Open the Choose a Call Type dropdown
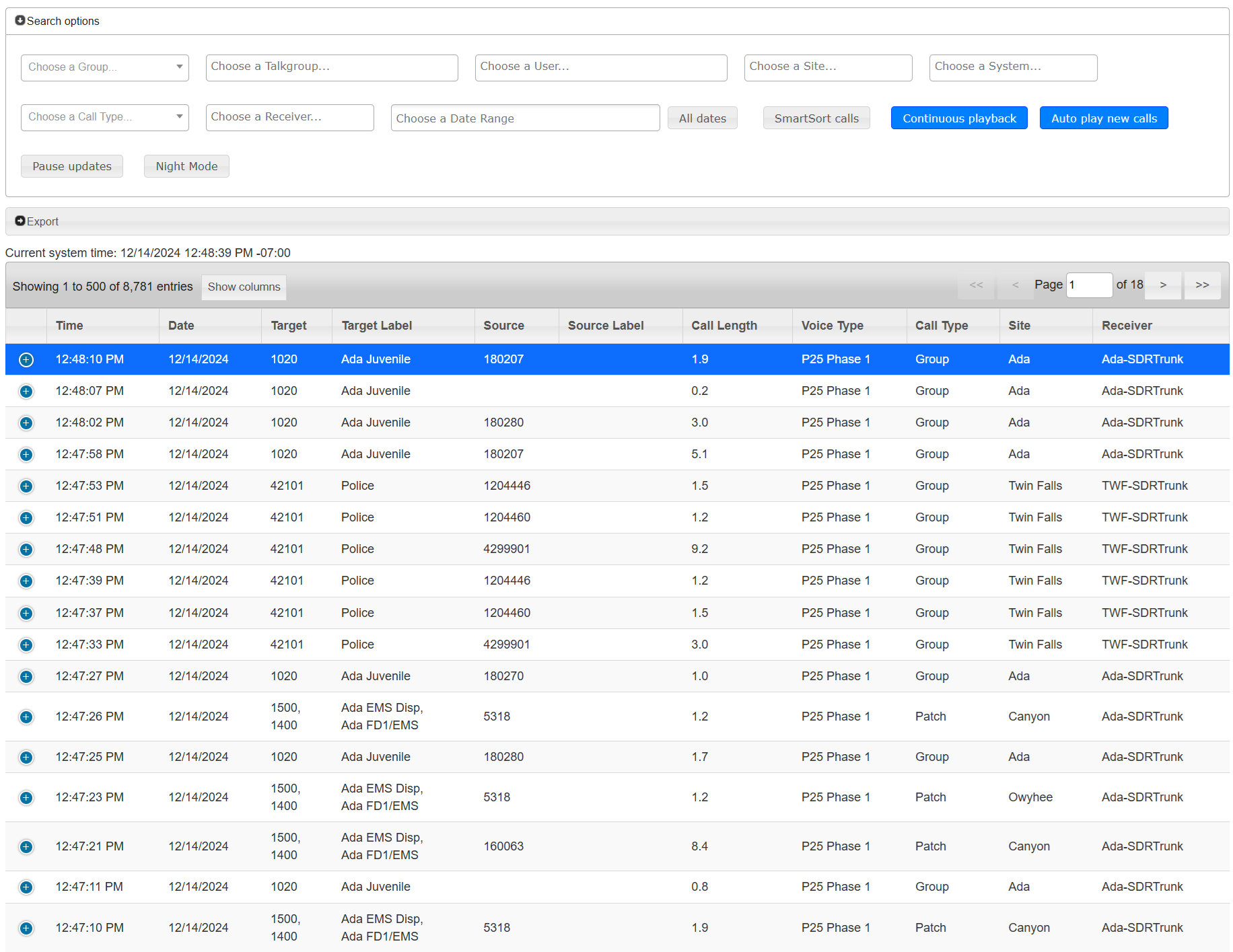This screenshot has width=1233, height=952. tap(104, 117)
